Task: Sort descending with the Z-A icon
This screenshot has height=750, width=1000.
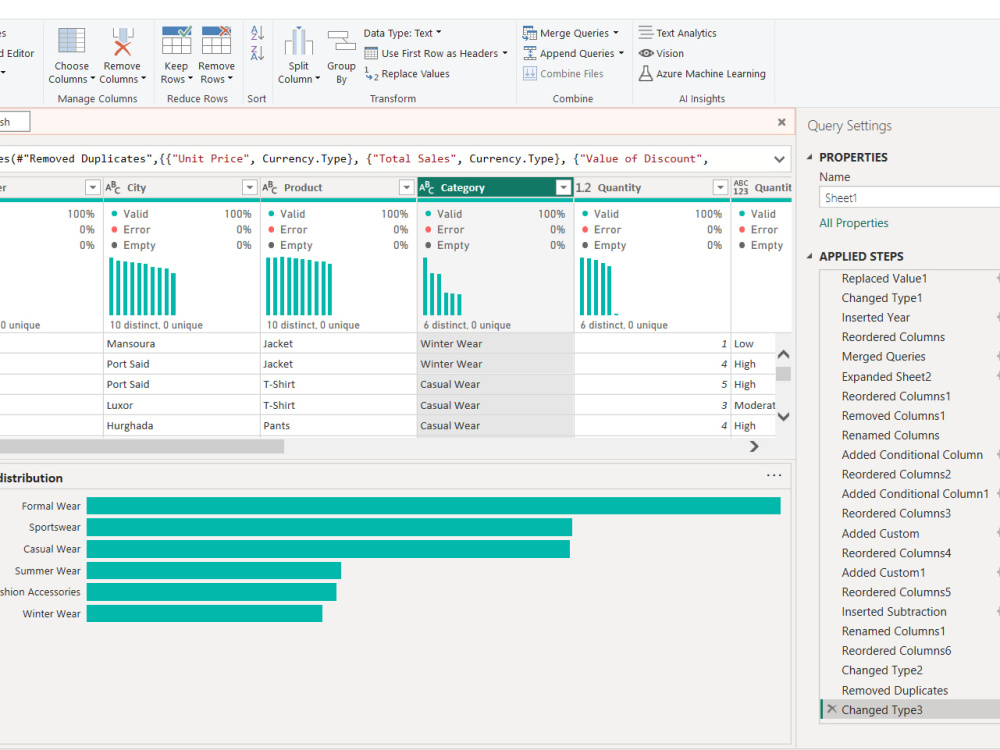Action: (257, 53)
